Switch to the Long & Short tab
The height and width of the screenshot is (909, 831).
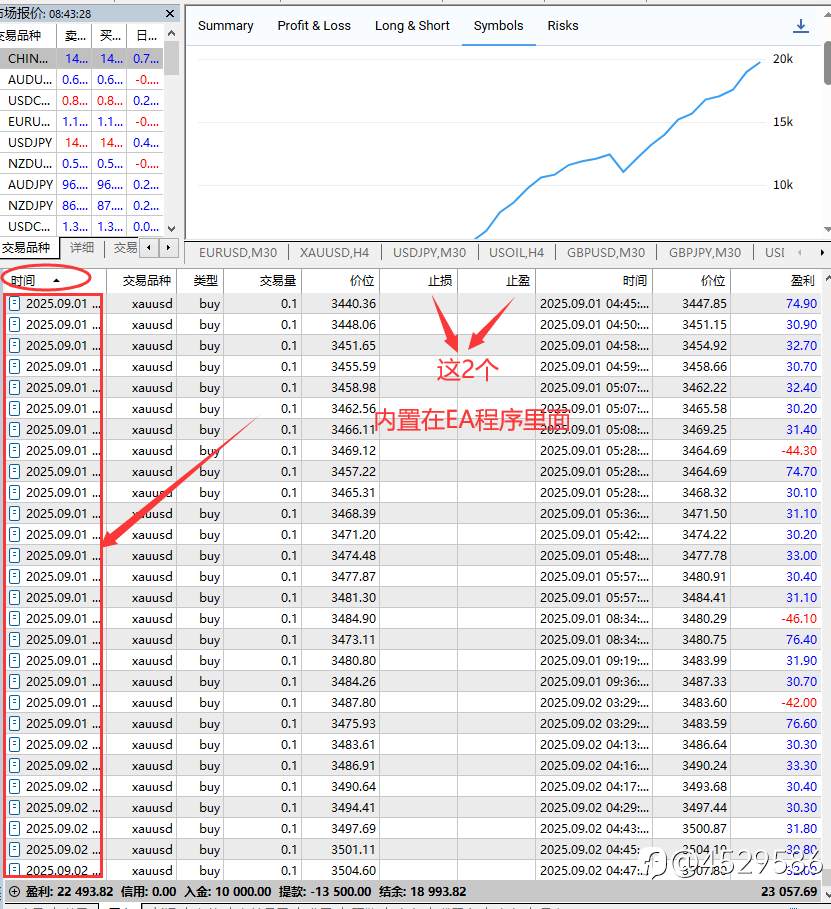412,26
